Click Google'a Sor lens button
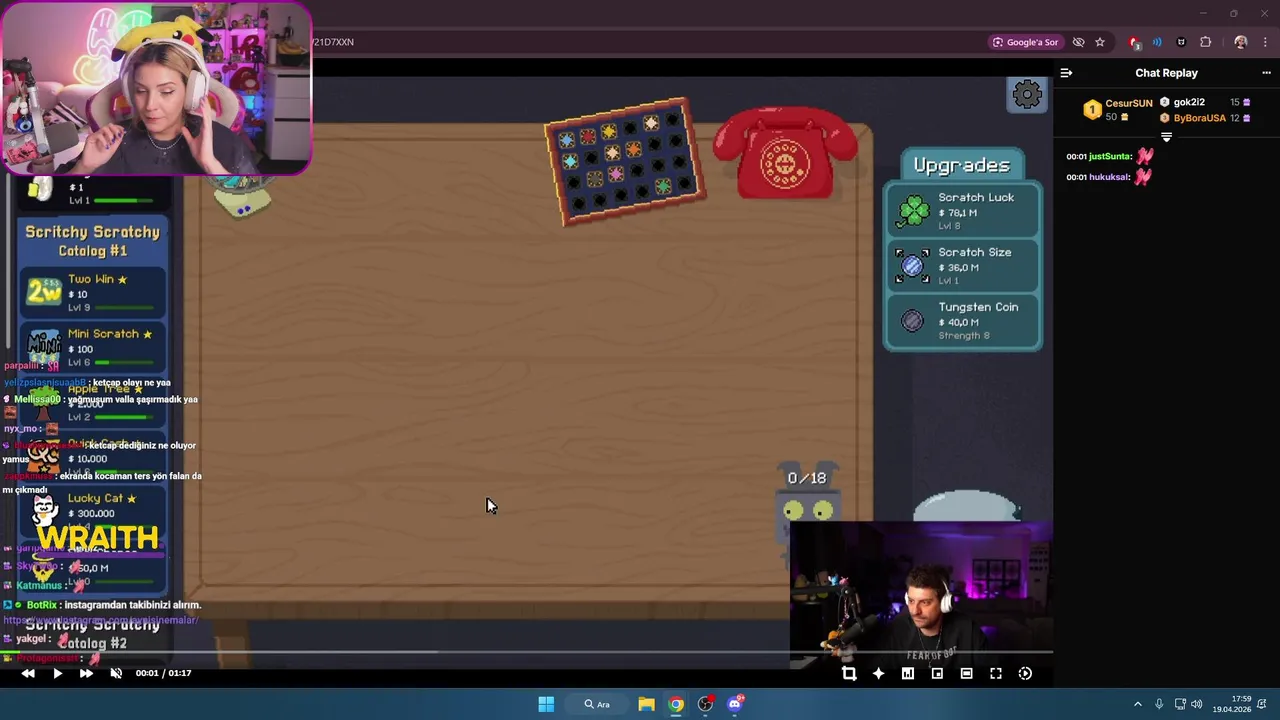 [1025, 42]
